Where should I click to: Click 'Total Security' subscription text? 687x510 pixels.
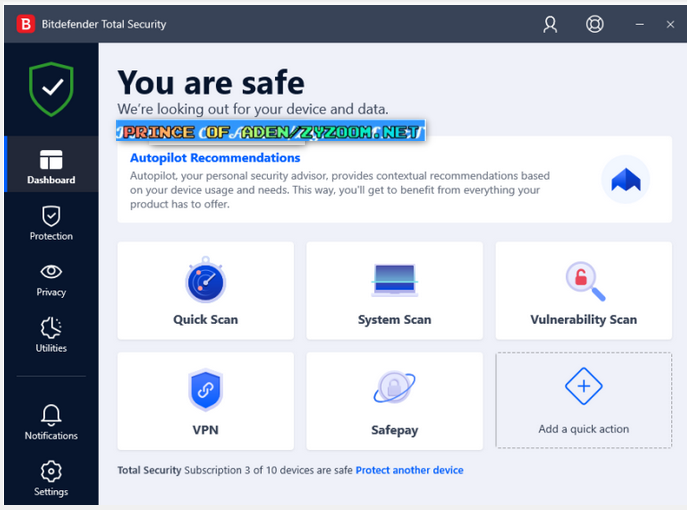(x=149, y=470)
